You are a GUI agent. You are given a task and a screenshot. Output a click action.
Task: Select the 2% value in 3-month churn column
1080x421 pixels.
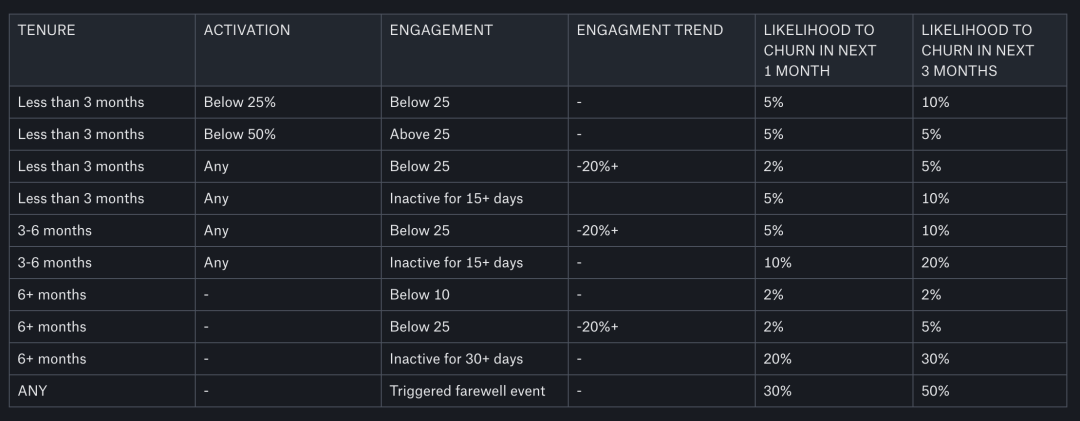pyautogui.click(x=931, y=294)
